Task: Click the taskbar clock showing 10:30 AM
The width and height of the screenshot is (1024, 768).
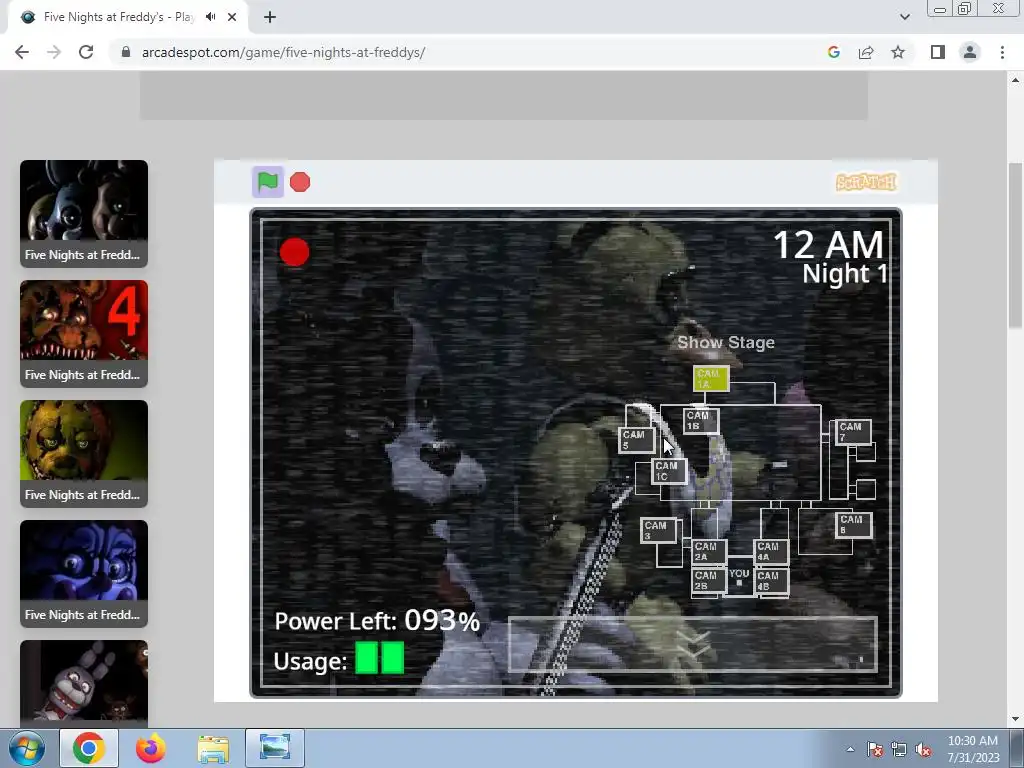Action: [973, 749]
